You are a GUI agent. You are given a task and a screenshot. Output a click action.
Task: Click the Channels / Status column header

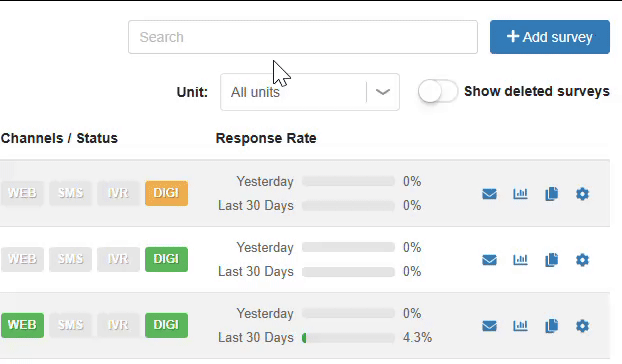(59, 138)
